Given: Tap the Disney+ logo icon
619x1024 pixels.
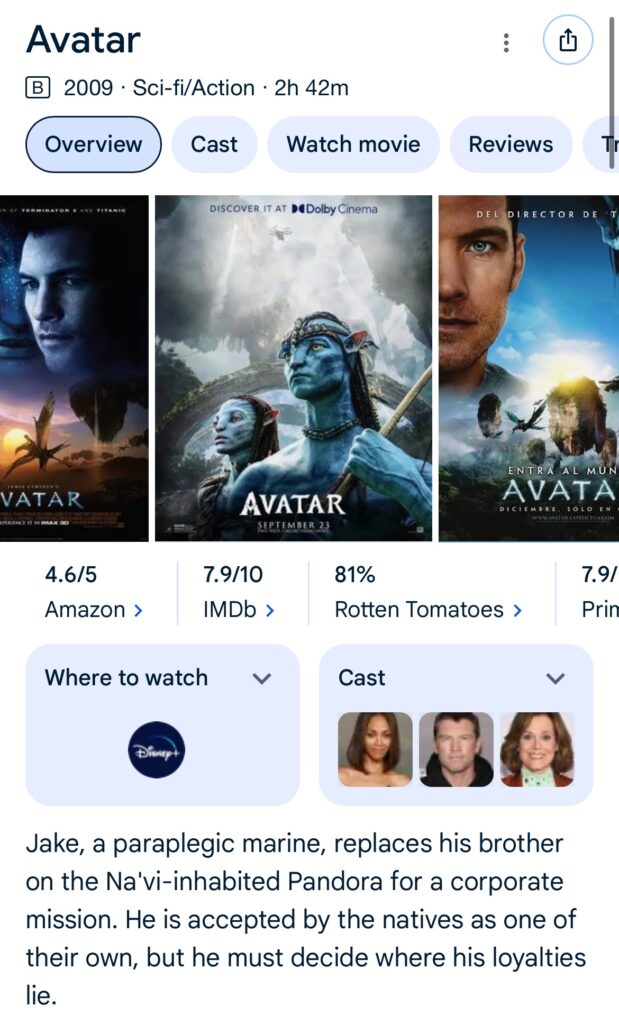Looking at the screenshot, I should click(157, 750).
